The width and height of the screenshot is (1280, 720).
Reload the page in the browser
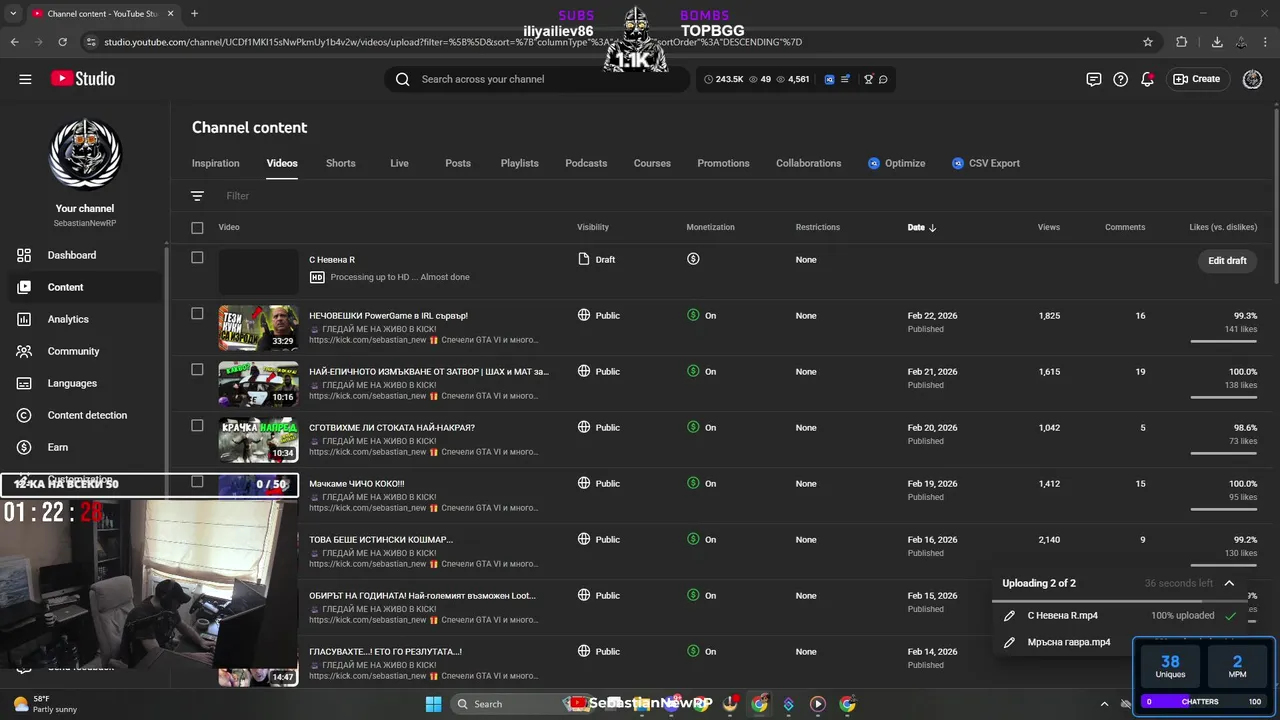tap(63, 42)
